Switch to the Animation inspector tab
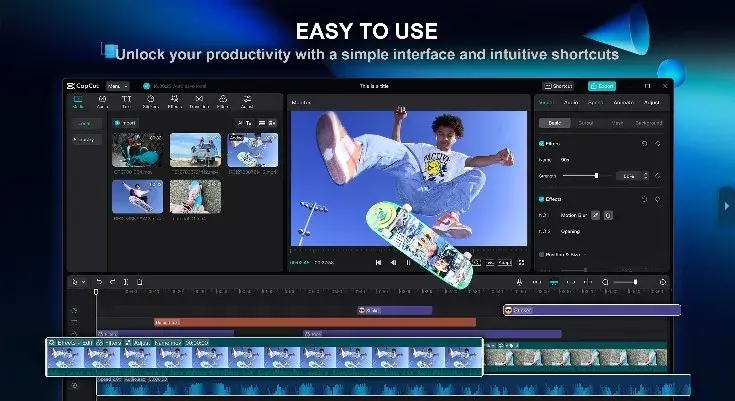Screen dimensions: 735x401 pyautogui.click(x=623, y=102)
